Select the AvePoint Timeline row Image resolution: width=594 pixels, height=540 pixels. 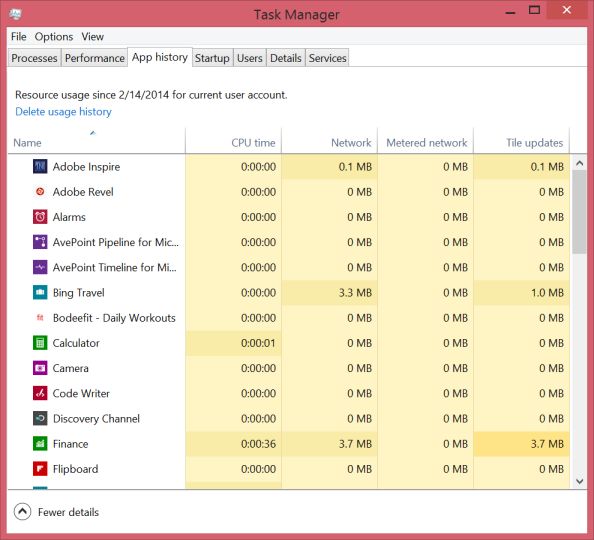pos(289,267)
